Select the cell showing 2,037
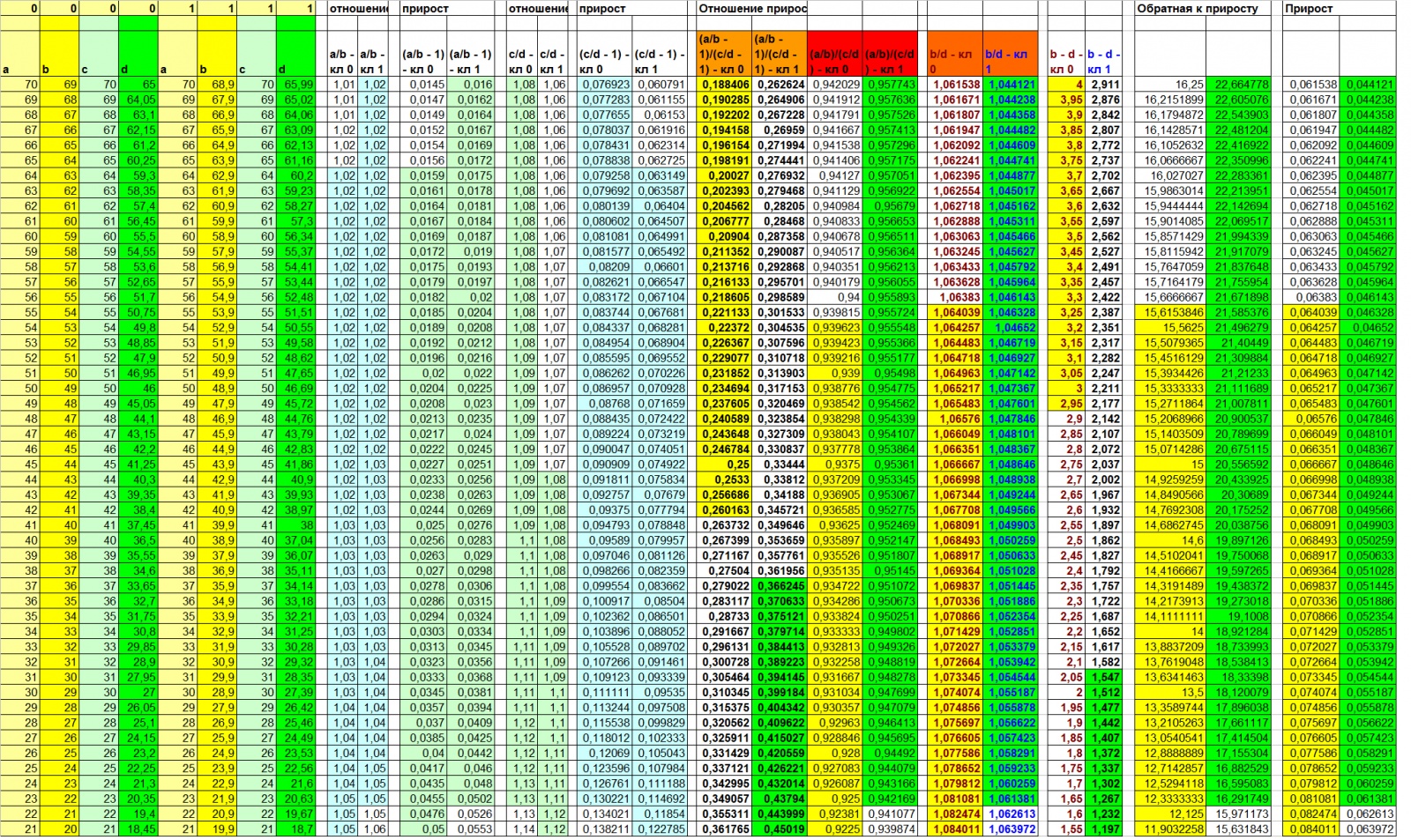 [1103, 465]
